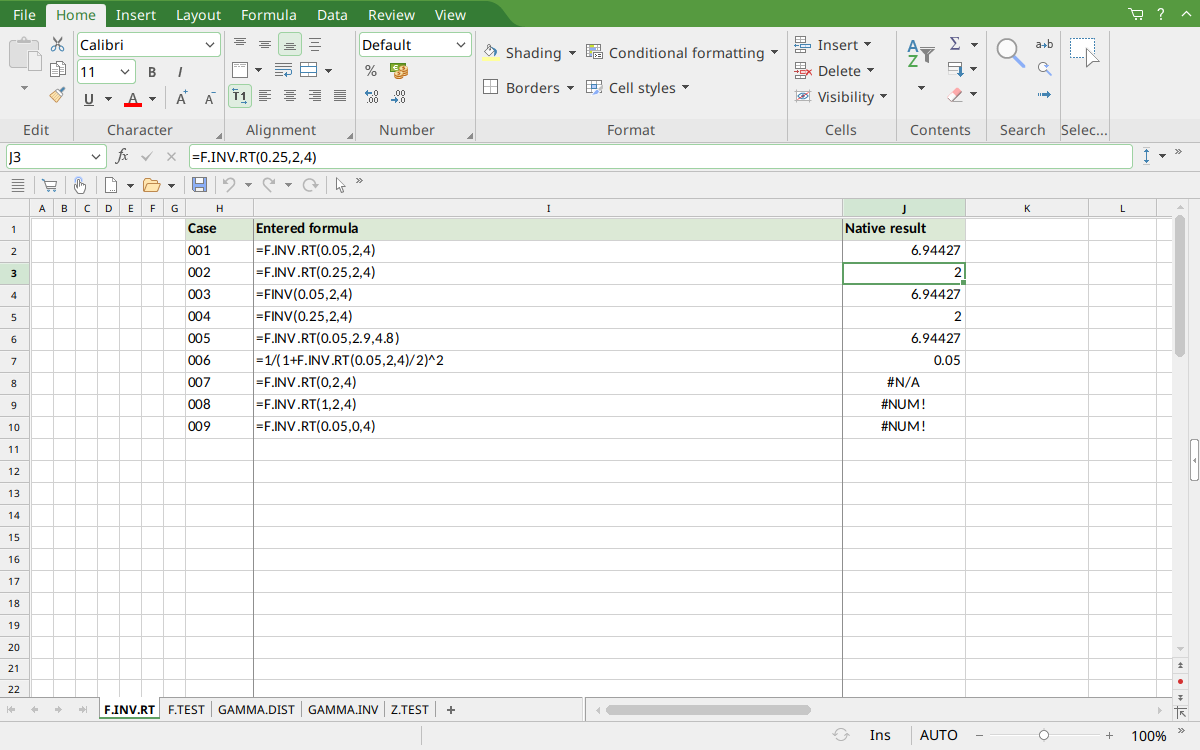Click the AutoSum sigma icon
Viewport: 1200px width, 750px height.
pyautogui.click(x=955, y=44)
